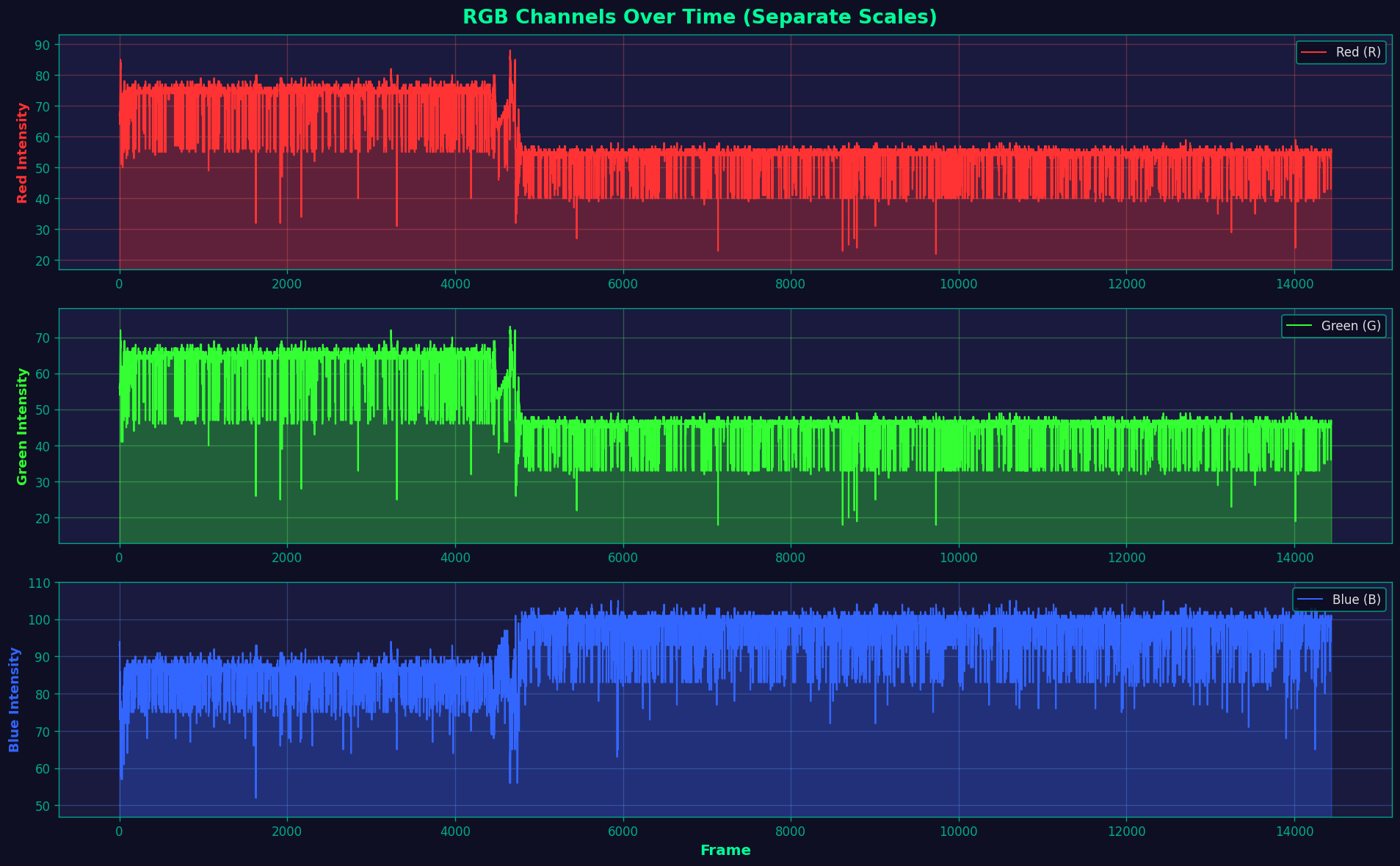Click the 2000 frame tick under the green plot
The width and height of the screenshot is (1400, 866).
point(287,558)
